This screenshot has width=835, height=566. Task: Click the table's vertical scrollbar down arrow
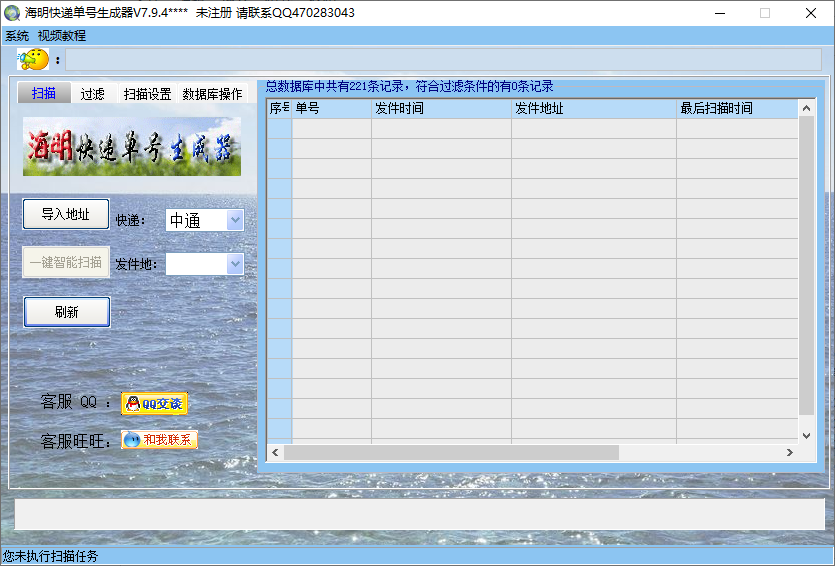pos(806,435)
